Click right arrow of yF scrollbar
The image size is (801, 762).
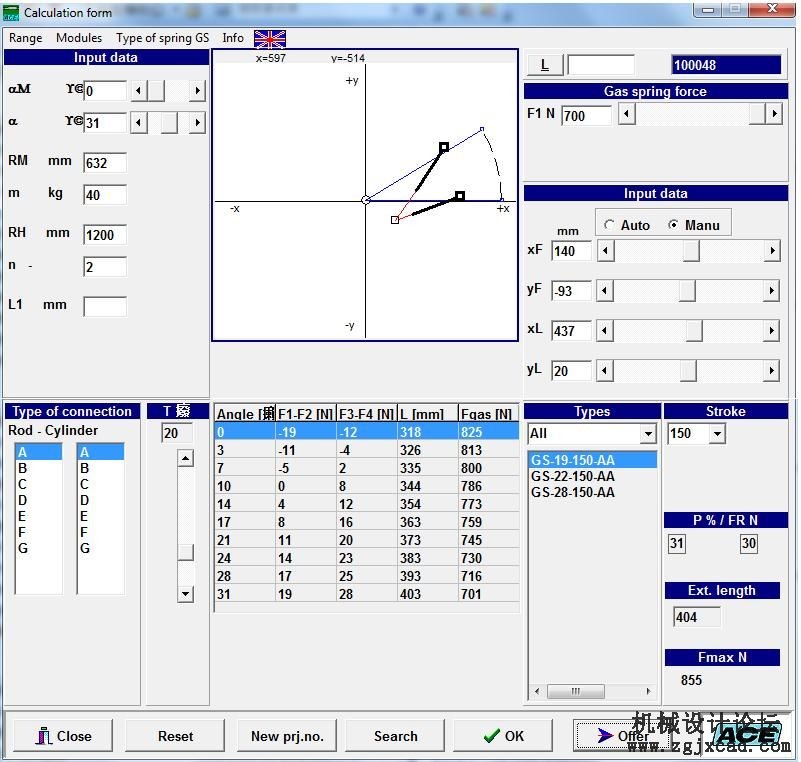tap(772, 291)
